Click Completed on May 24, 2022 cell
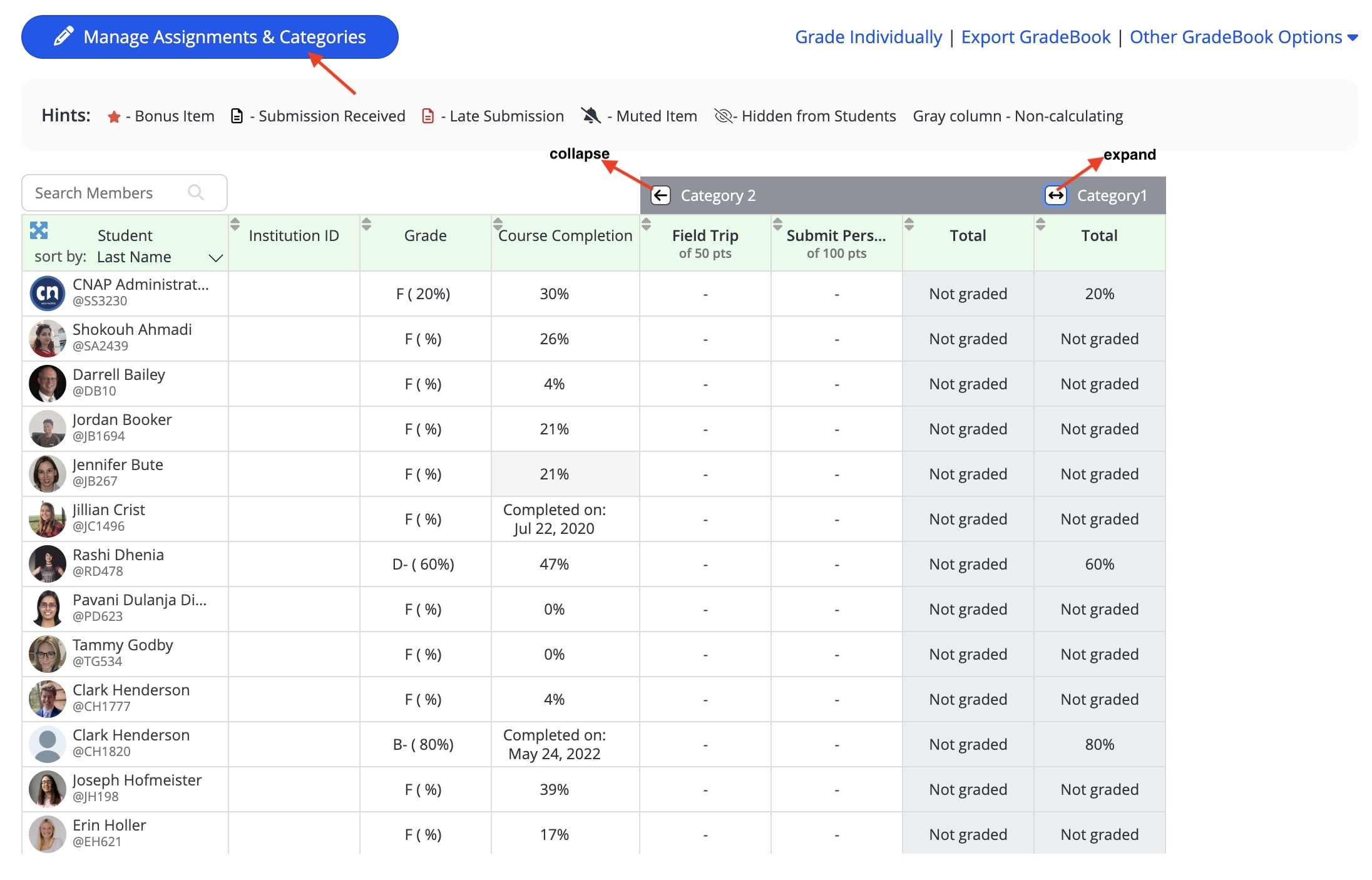1372x880 pixels. (555, 744)
